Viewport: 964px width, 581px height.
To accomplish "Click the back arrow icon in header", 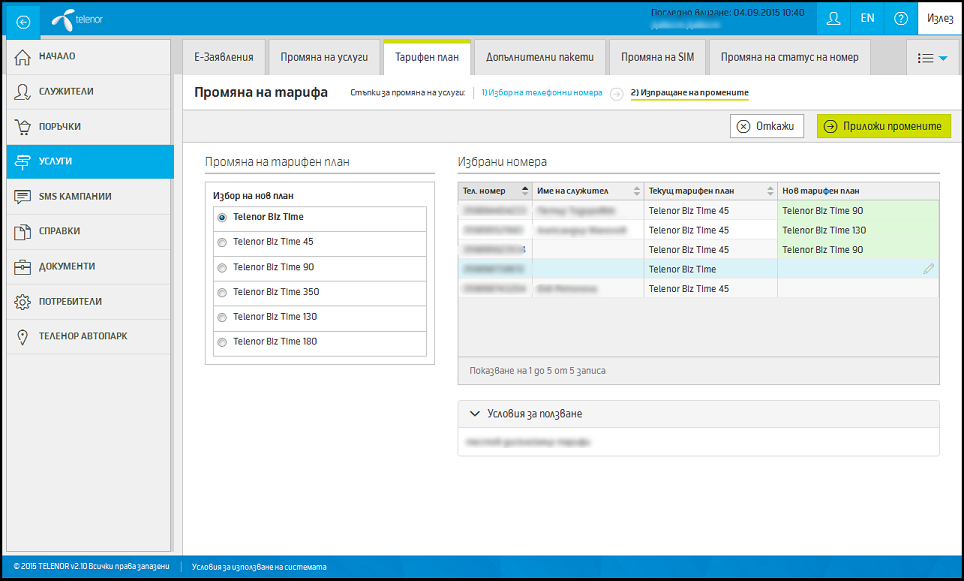I will tap(23, 22).
